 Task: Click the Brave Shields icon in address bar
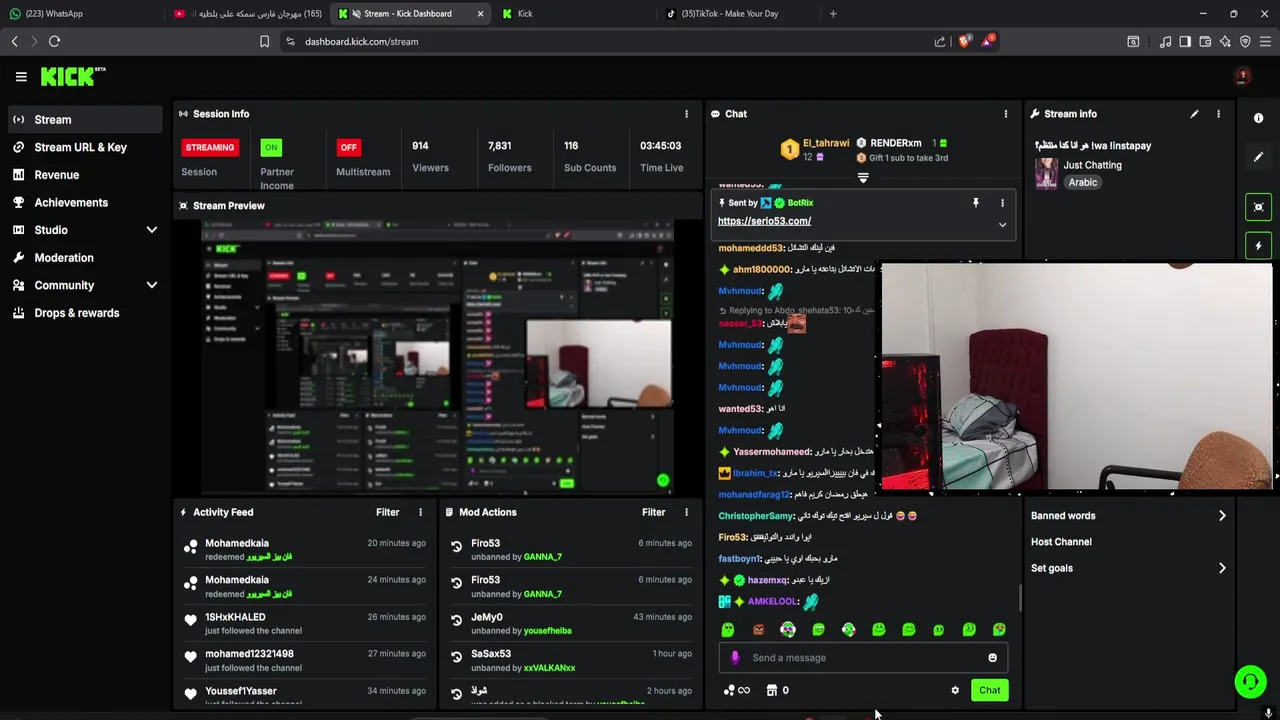[964, 41]
